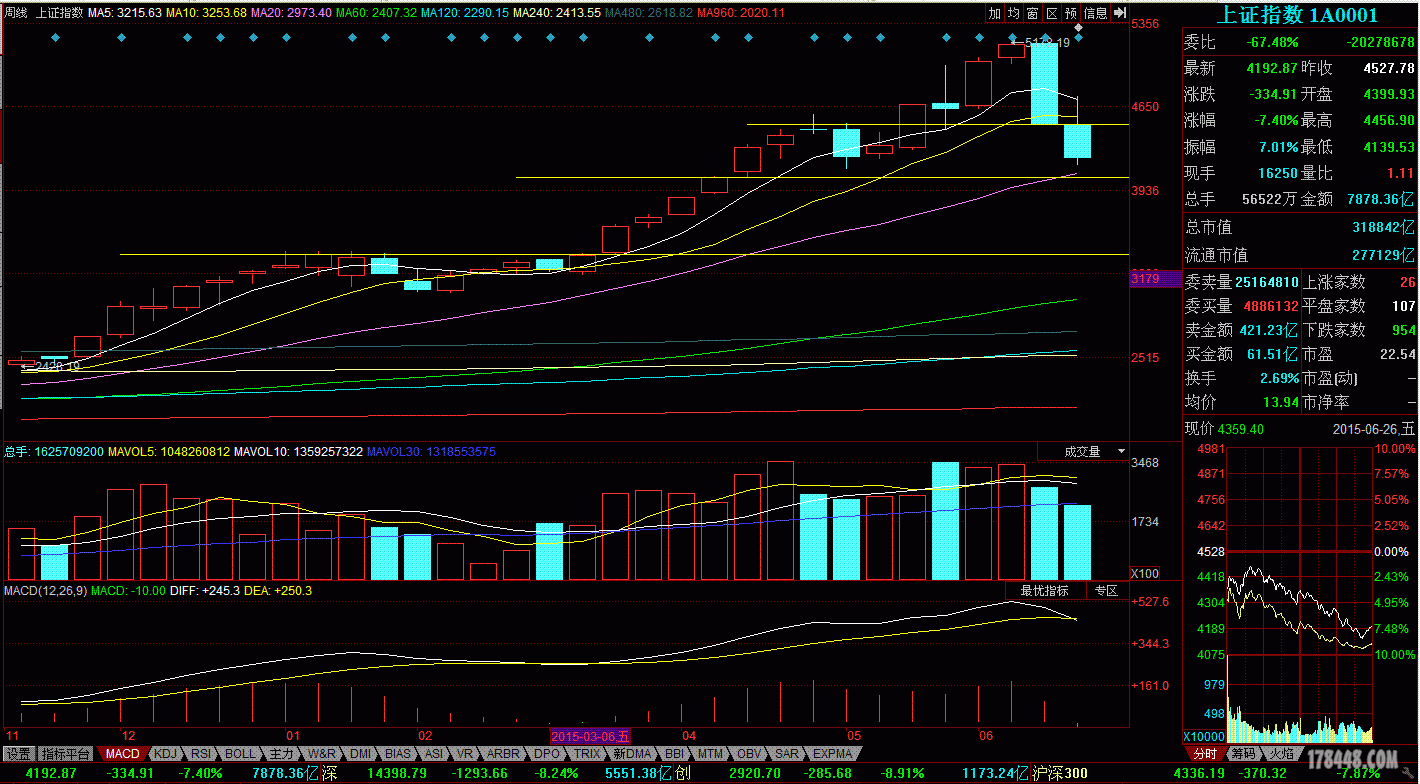Screen dimensions: 1420x784
Task: Click the 下跌家数 count 954
Action: 1403,330
